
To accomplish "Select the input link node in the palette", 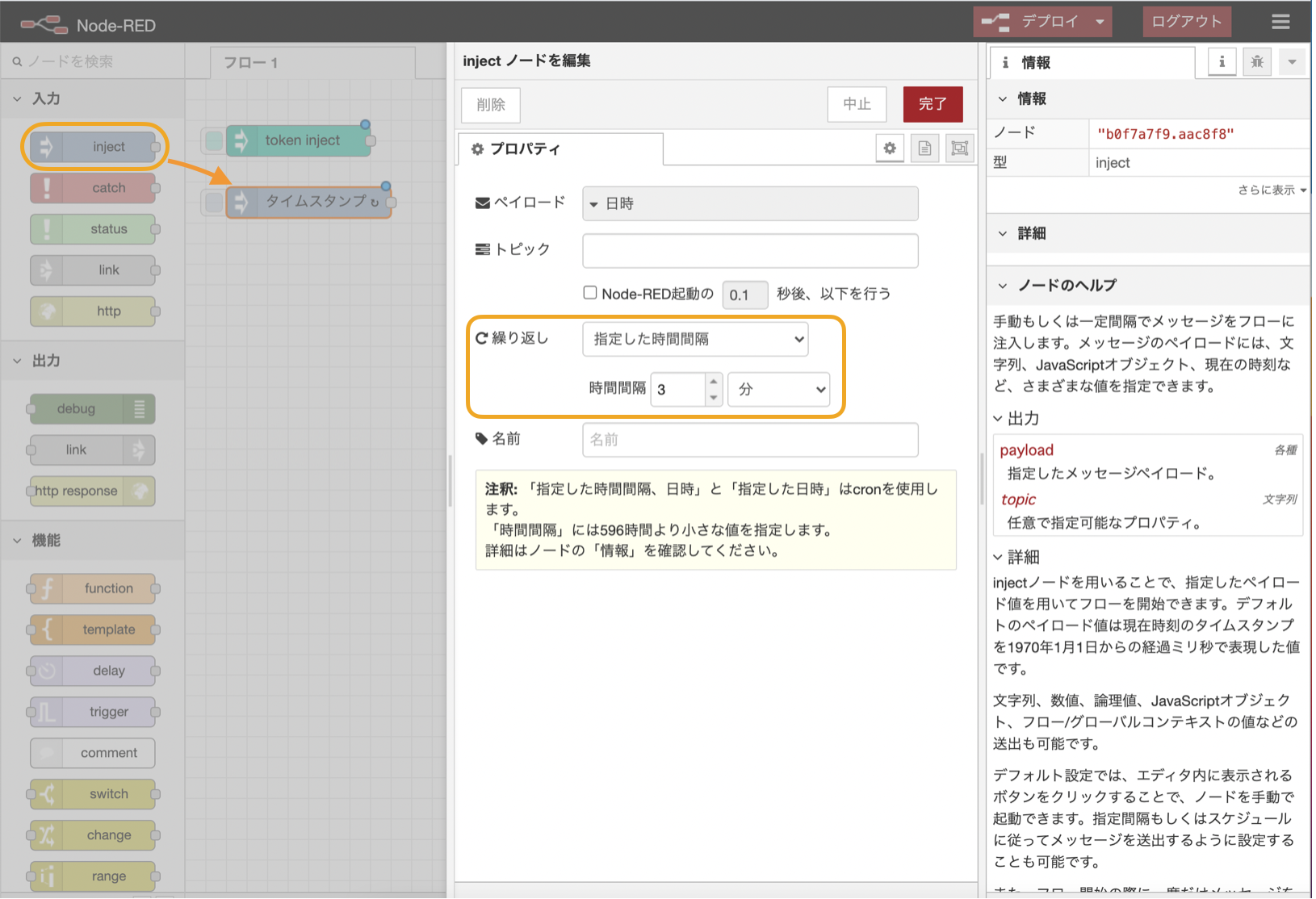I will pos(93,270).
